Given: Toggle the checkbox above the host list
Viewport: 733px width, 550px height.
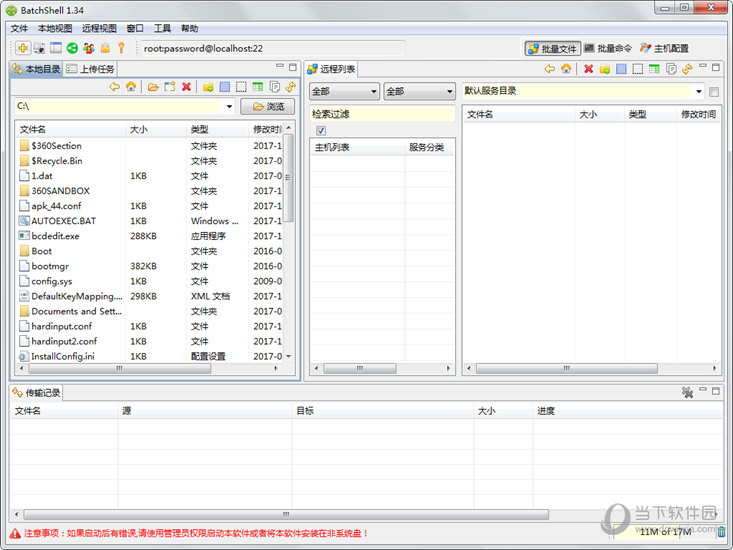Looking at the screenshot, I should coord(321,130).
